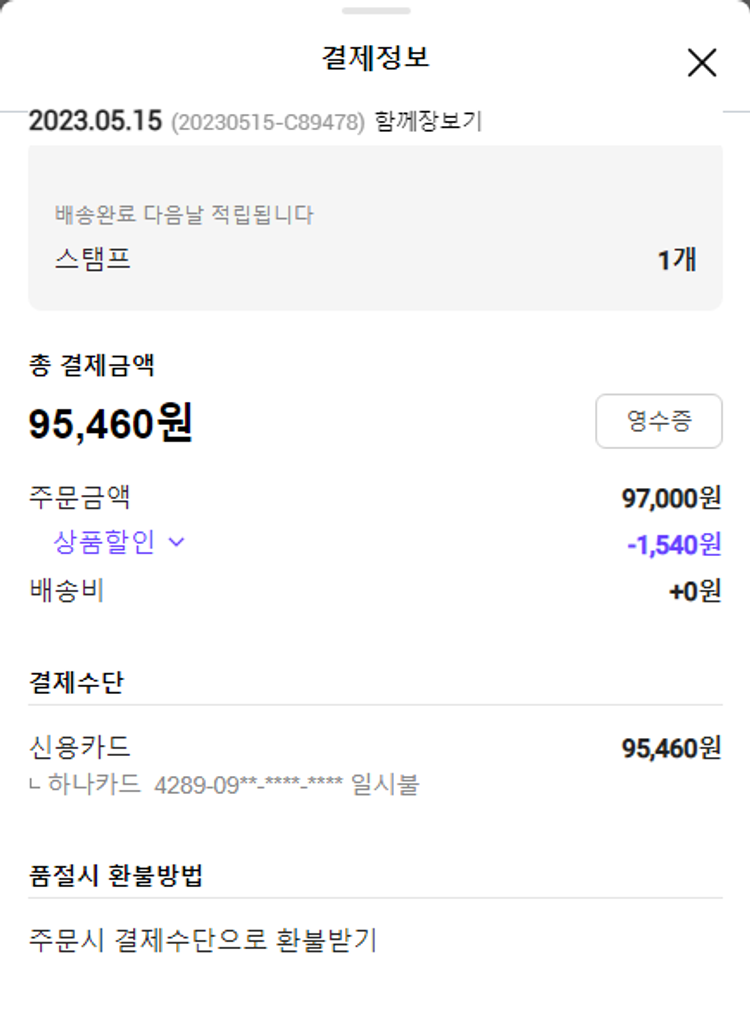Click the 1개 stamp count

(x=676, y=260)
